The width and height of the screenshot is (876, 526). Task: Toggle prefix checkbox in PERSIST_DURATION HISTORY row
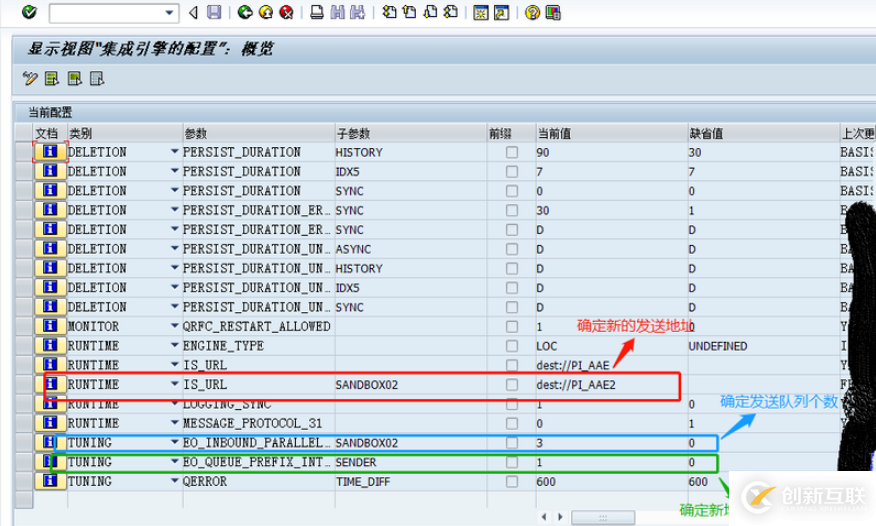click(x=512, y=152)
